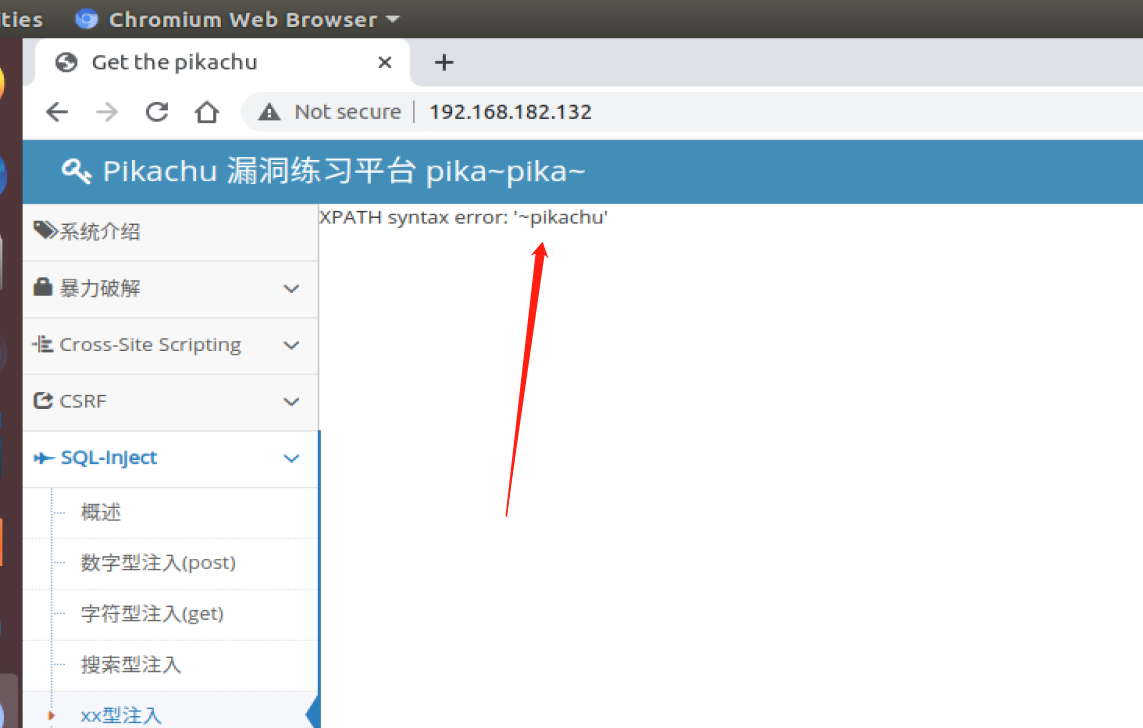Open the Cross-Site Scripting menu section
Screen dimensions: 1143x728
click(x=171, y=345)
